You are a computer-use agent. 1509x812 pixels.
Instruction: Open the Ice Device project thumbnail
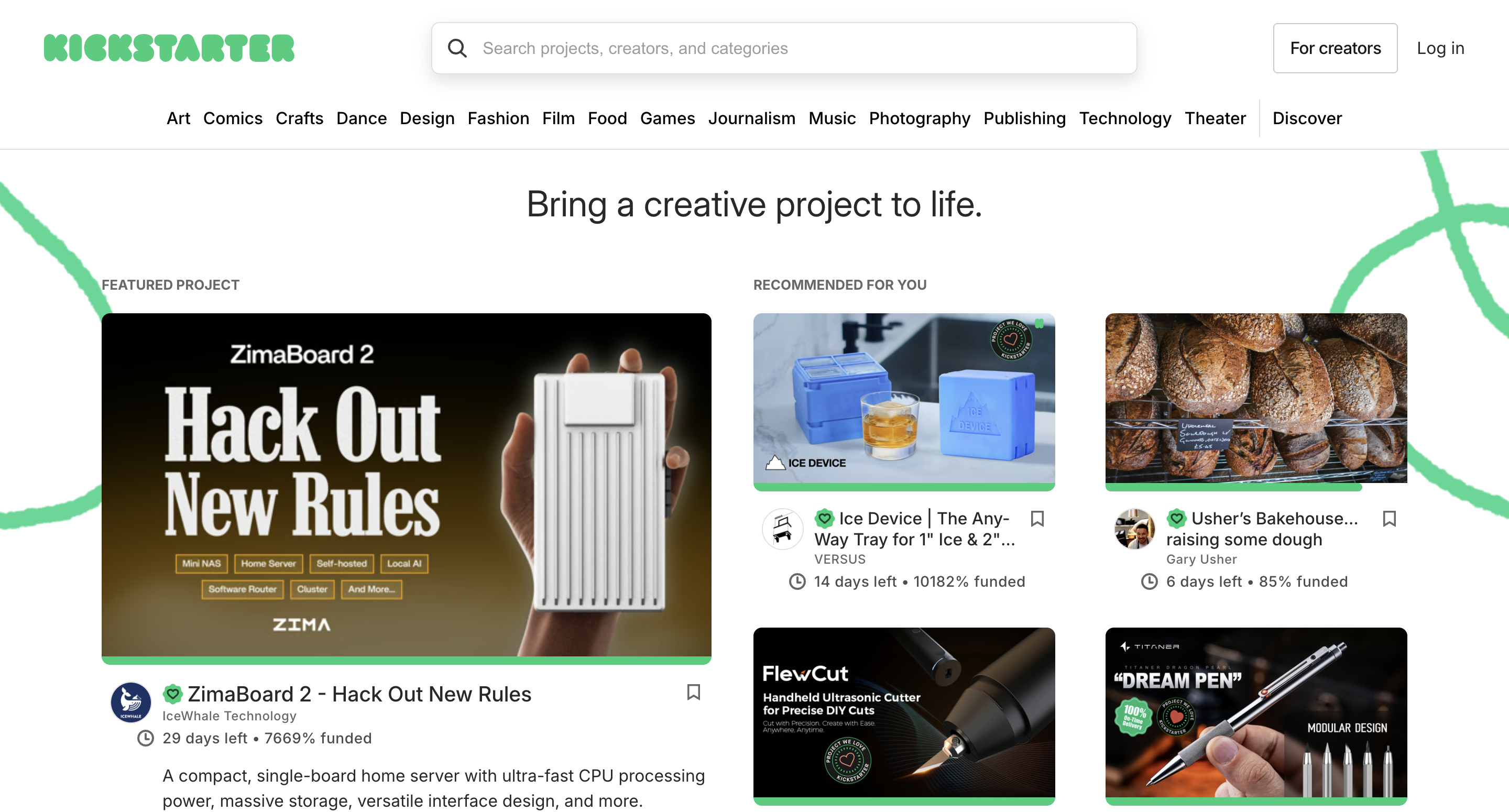(x=904, y=398)
